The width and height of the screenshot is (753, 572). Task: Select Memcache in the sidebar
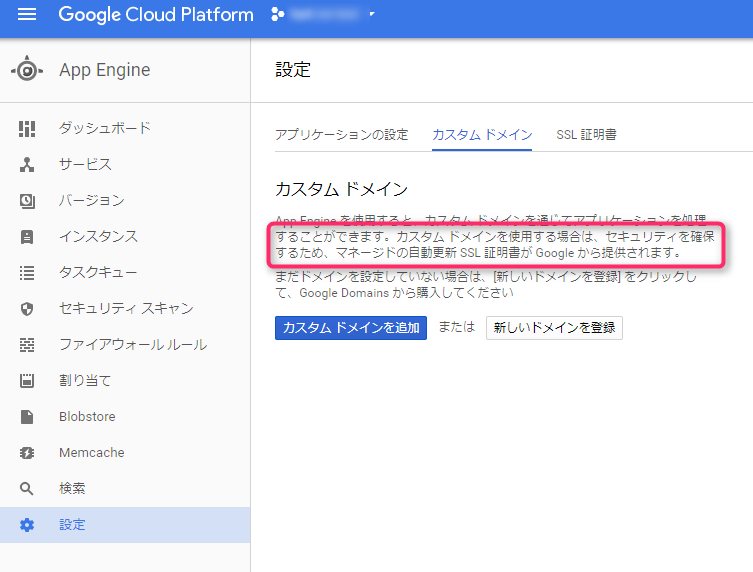(x=125, y=453)
